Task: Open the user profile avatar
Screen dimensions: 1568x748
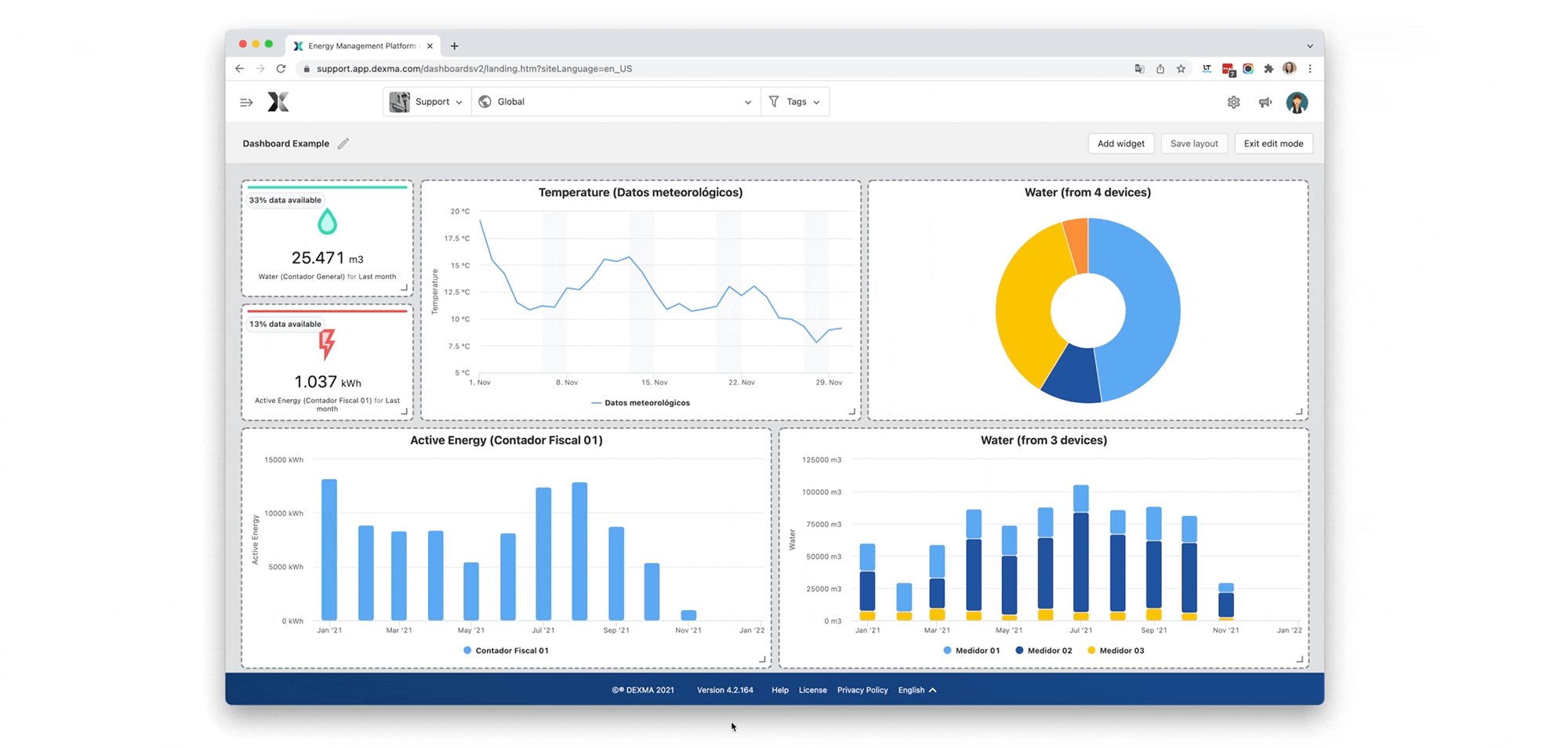Action: point(1297,103)
